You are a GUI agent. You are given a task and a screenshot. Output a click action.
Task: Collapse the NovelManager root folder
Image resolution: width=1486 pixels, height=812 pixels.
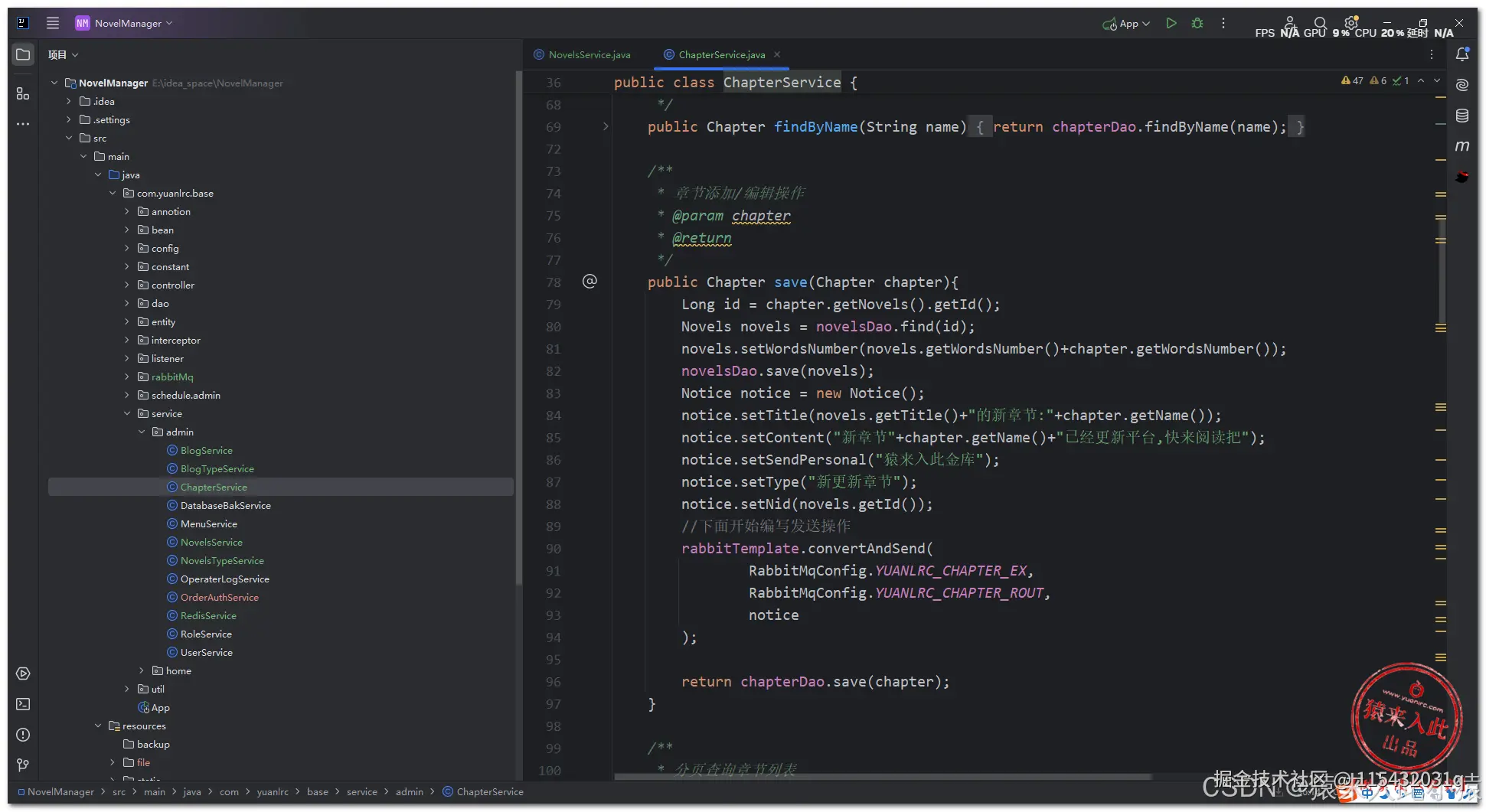[x=54, y=83]
